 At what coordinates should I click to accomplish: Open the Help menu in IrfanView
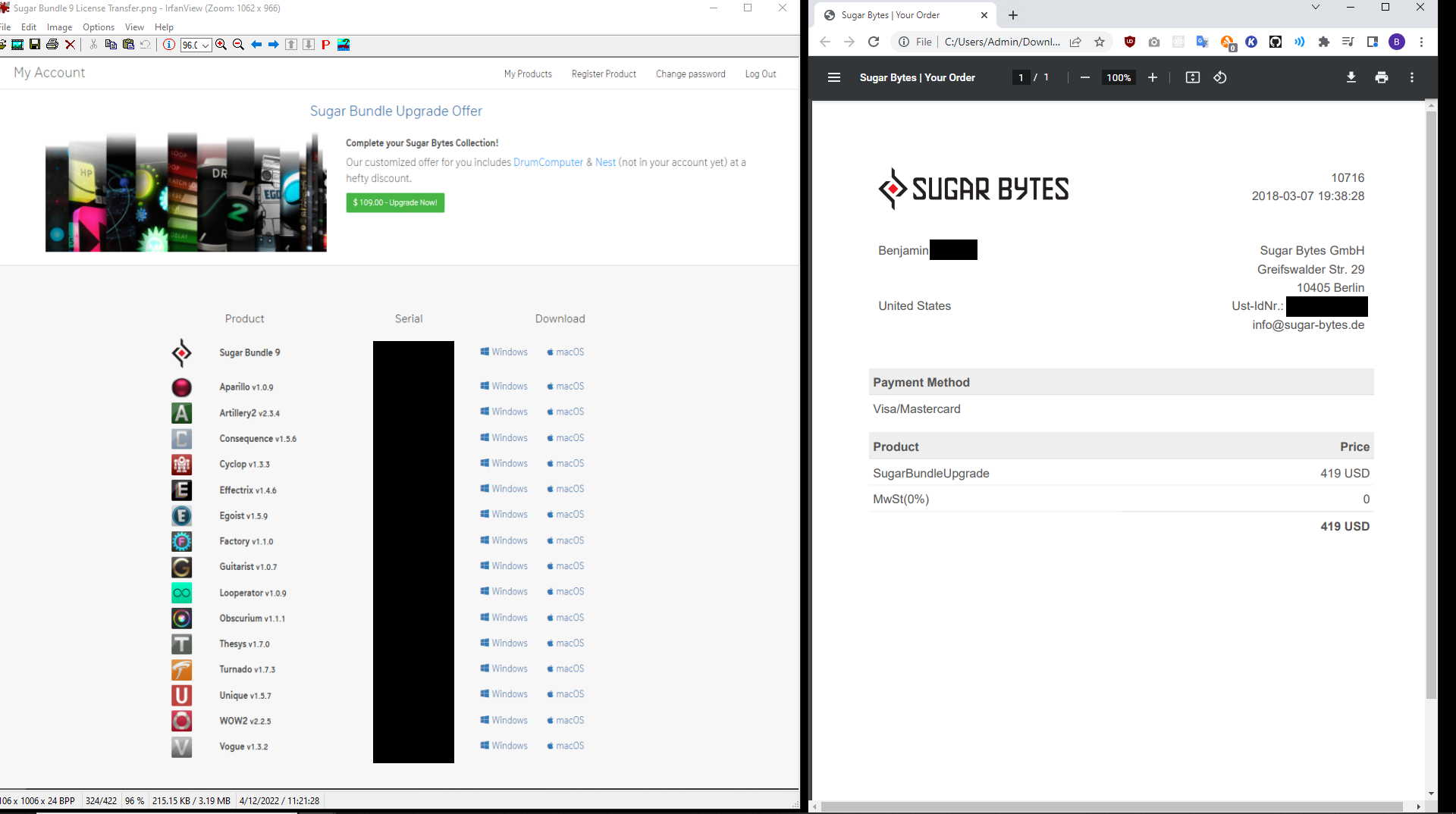pos(164,27)
